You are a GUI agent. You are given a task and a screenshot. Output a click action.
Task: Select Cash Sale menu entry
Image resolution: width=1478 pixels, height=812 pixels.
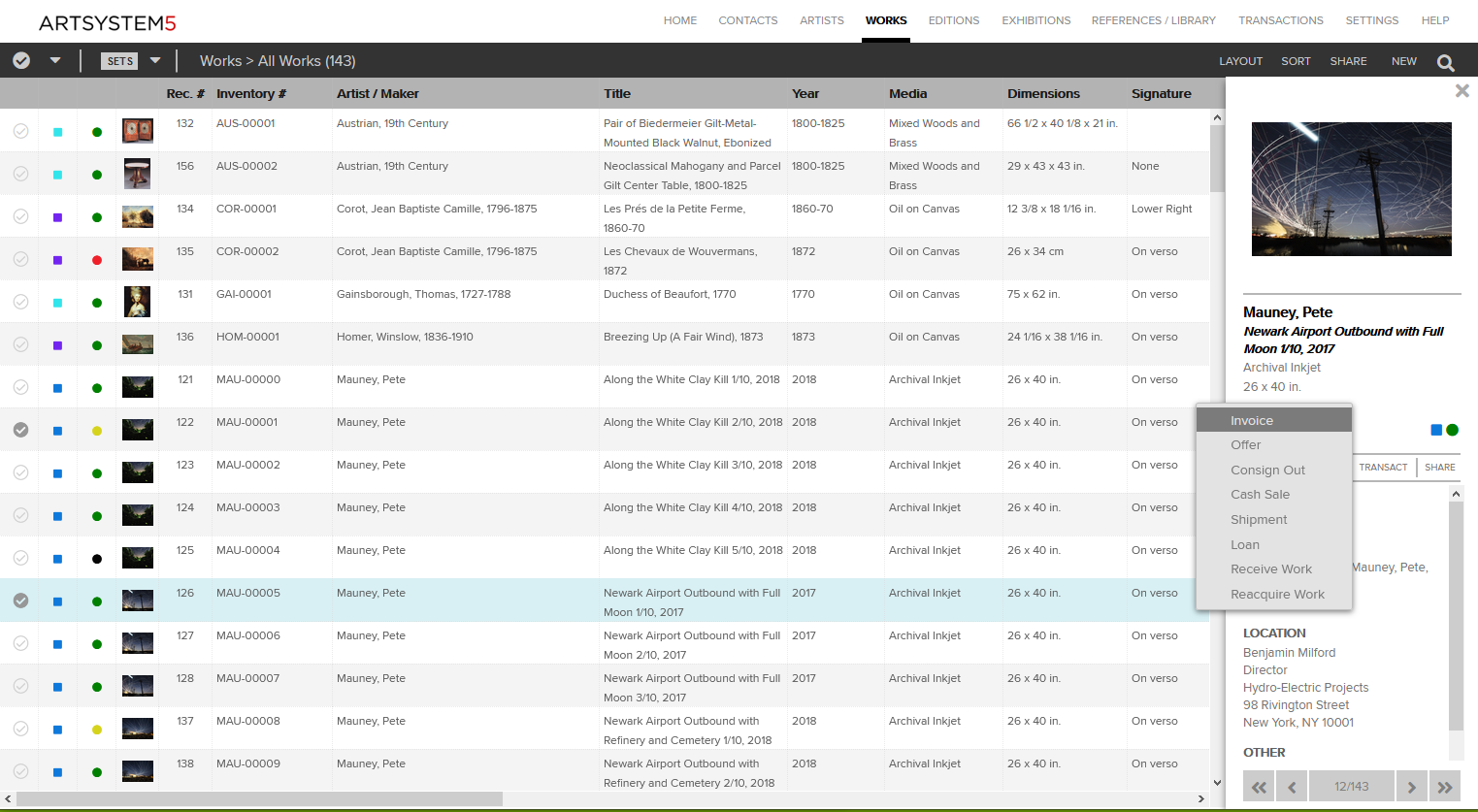[x=1274, y=495]
